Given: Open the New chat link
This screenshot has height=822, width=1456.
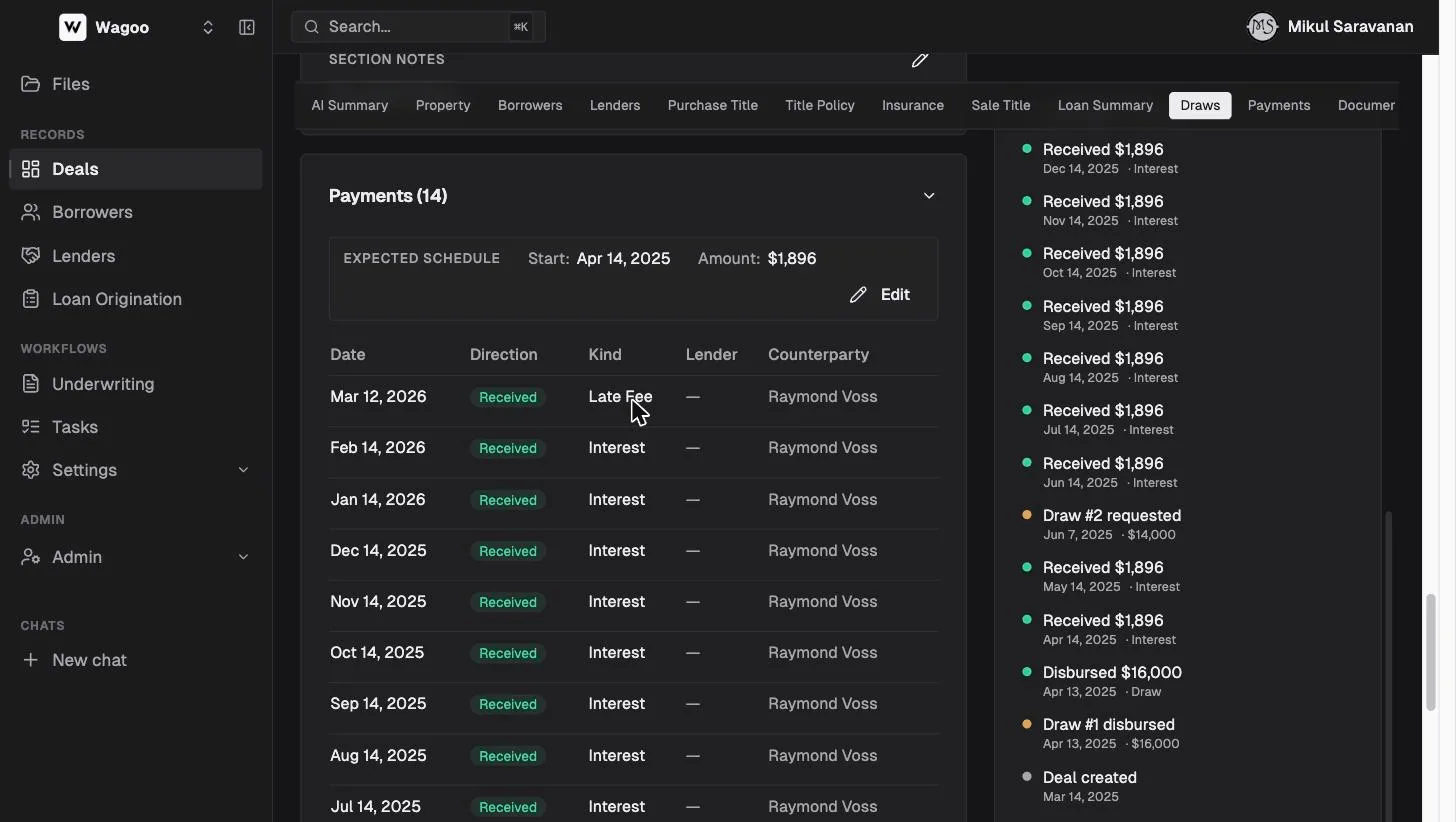Looking at the screenshot, I should 89,660.
